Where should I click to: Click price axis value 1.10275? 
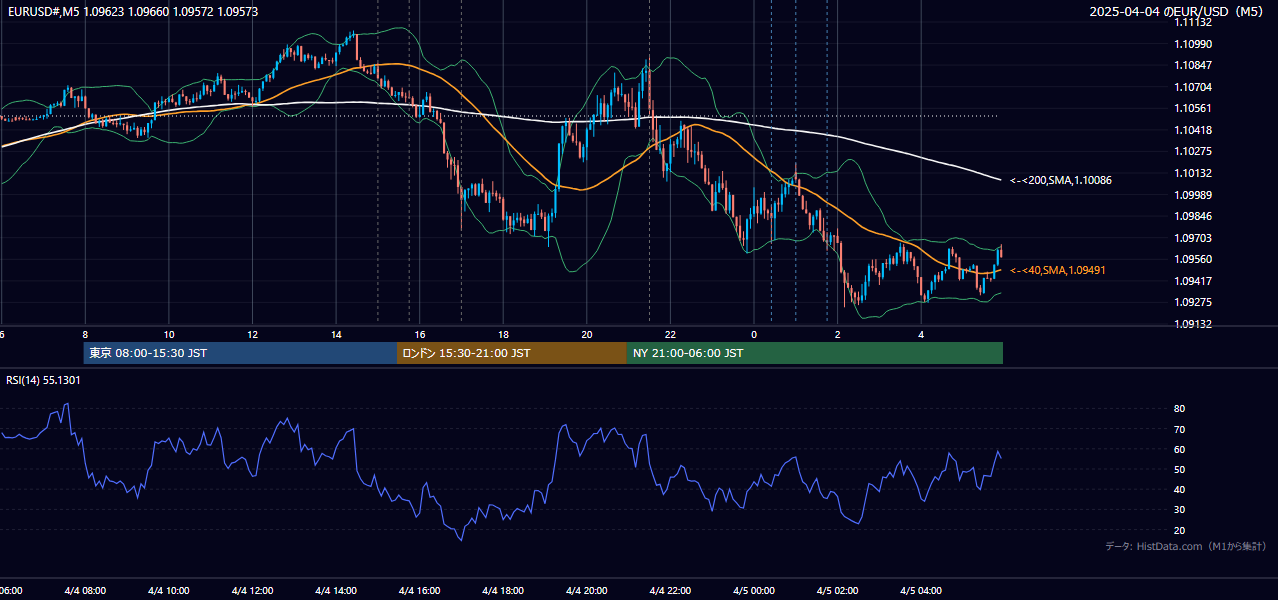click(x=1193, y=151)
